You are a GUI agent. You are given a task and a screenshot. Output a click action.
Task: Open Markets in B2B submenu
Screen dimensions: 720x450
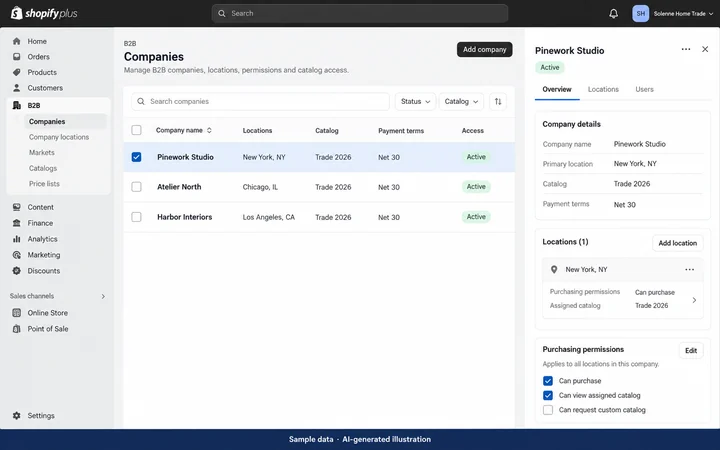[x=41, y=152]
